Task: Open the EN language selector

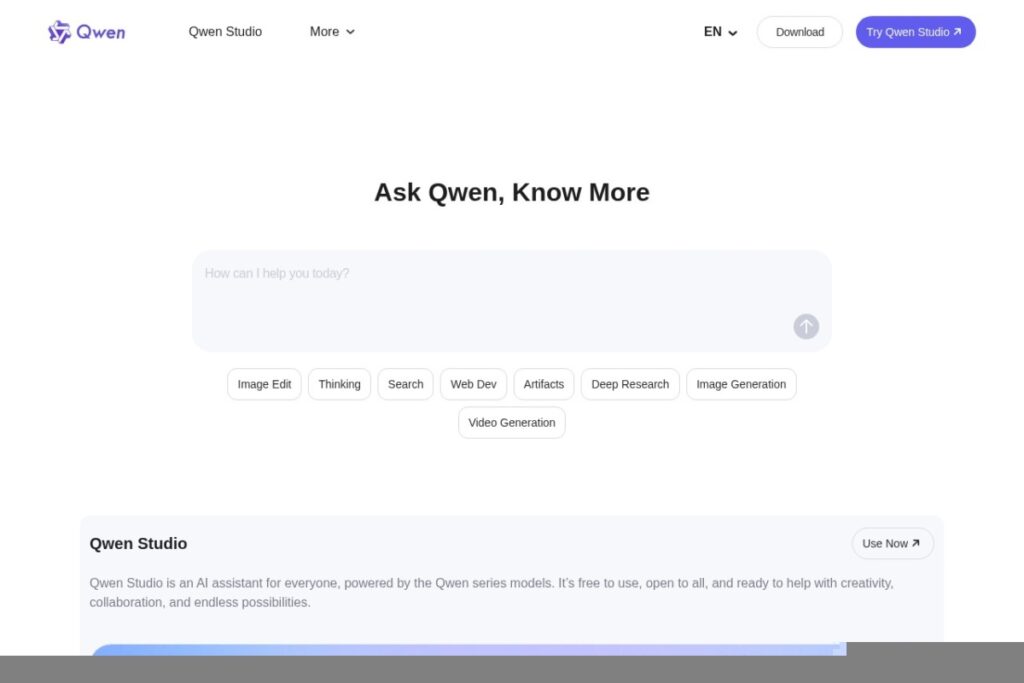Action: coord(720,32)
